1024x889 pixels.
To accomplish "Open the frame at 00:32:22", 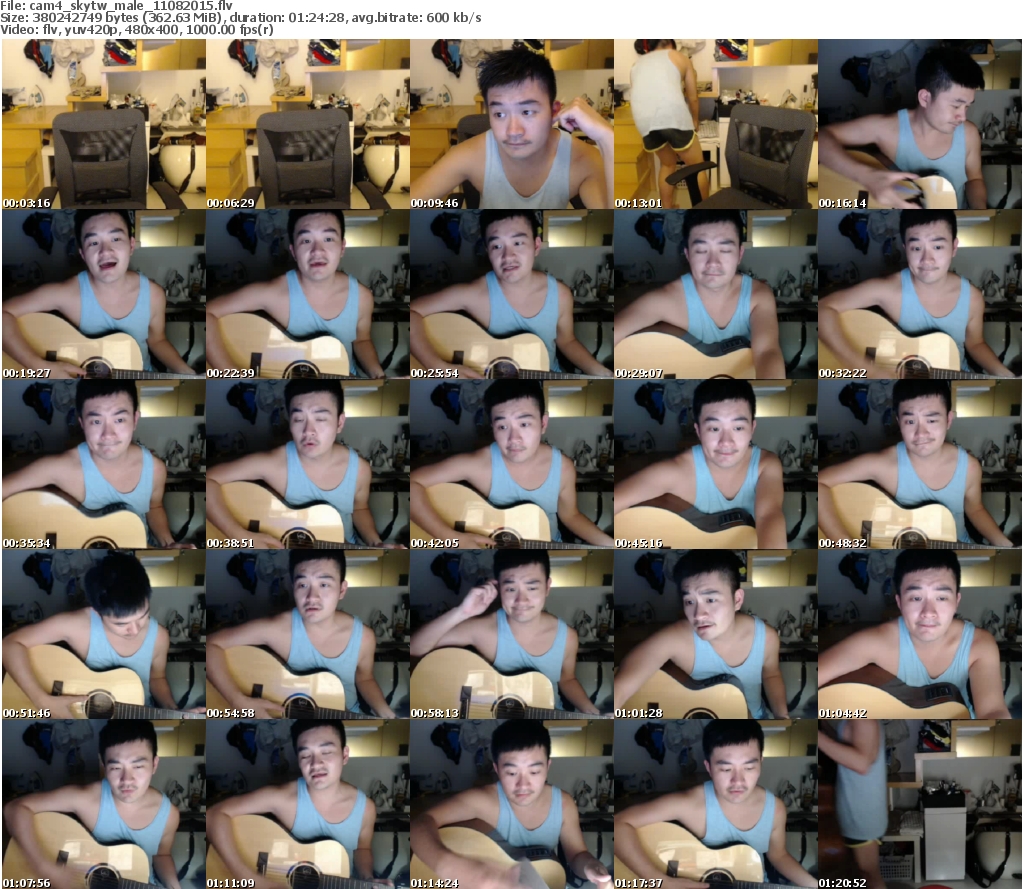I will pos(920,294).
